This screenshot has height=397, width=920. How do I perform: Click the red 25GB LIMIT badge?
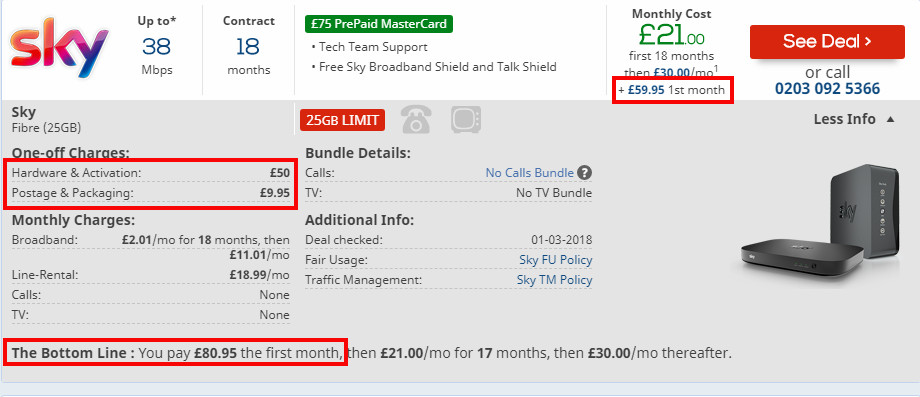(x=343, y=120)
